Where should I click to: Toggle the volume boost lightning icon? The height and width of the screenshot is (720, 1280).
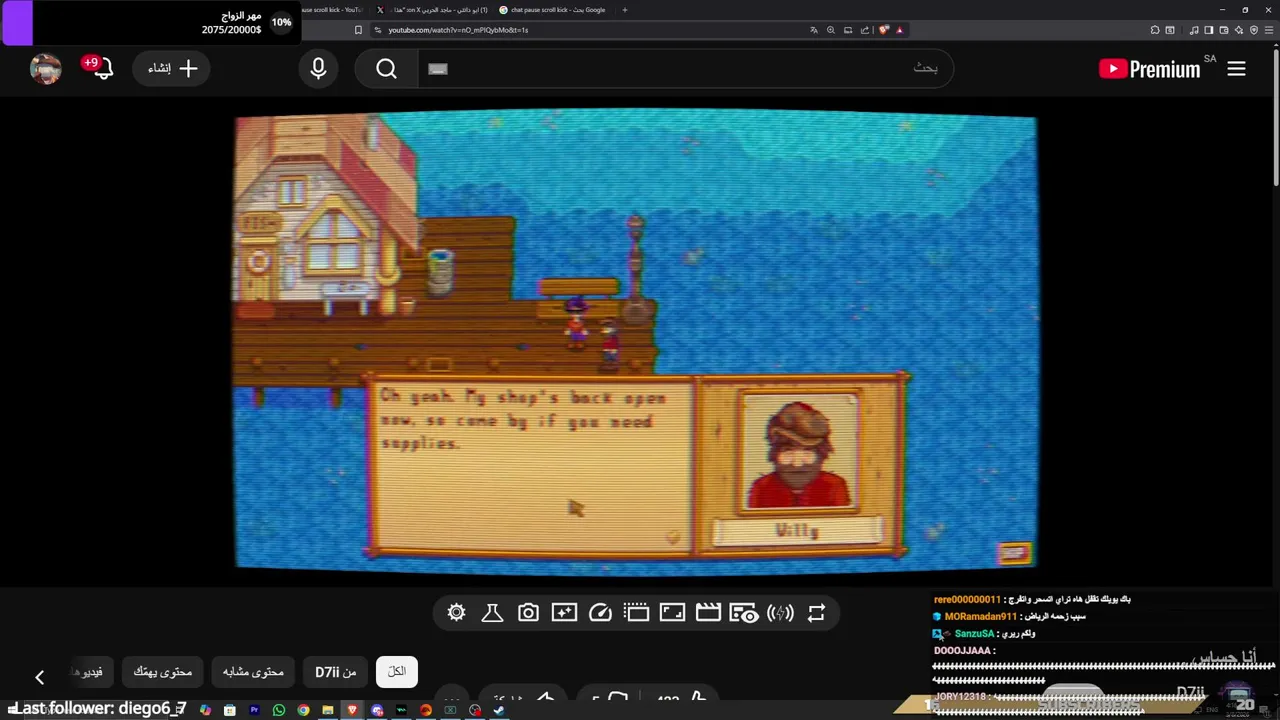tap(780, 613)
